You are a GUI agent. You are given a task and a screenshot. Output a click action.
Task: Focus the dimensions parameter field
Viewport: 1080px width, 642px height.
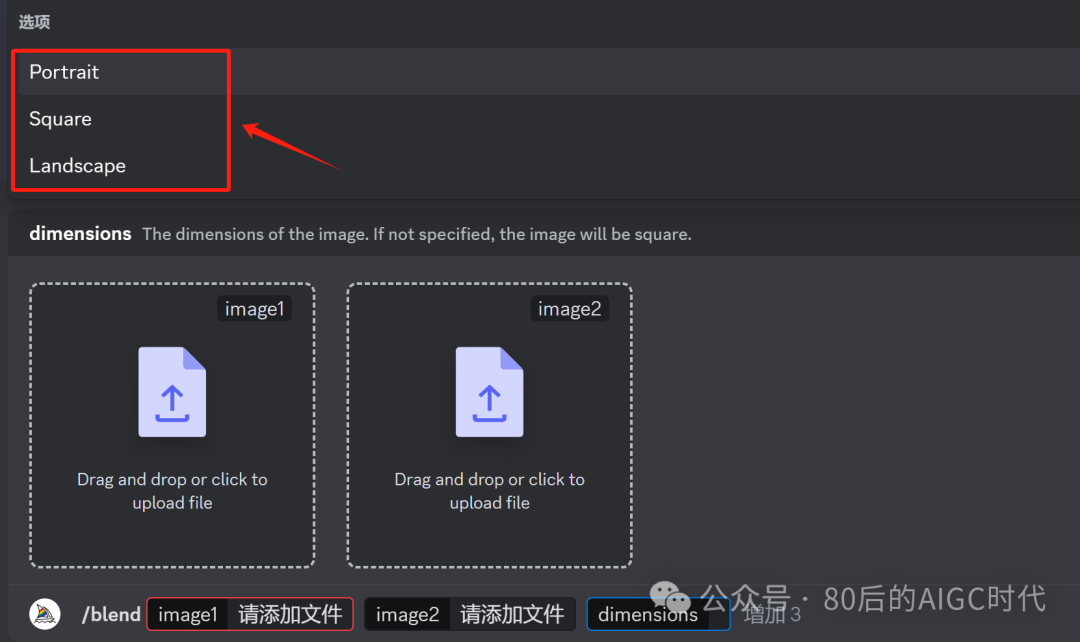click(658, 614)
